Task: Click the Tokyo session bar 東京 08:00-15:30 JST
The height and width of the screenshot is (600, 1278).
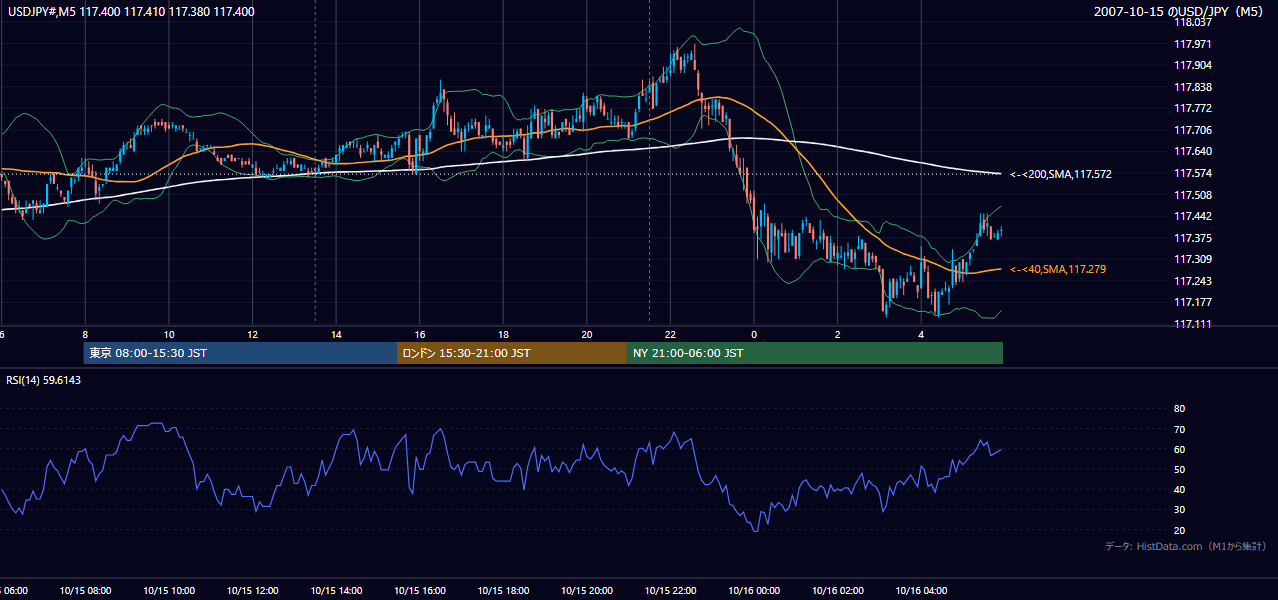Action: [240, 353]
